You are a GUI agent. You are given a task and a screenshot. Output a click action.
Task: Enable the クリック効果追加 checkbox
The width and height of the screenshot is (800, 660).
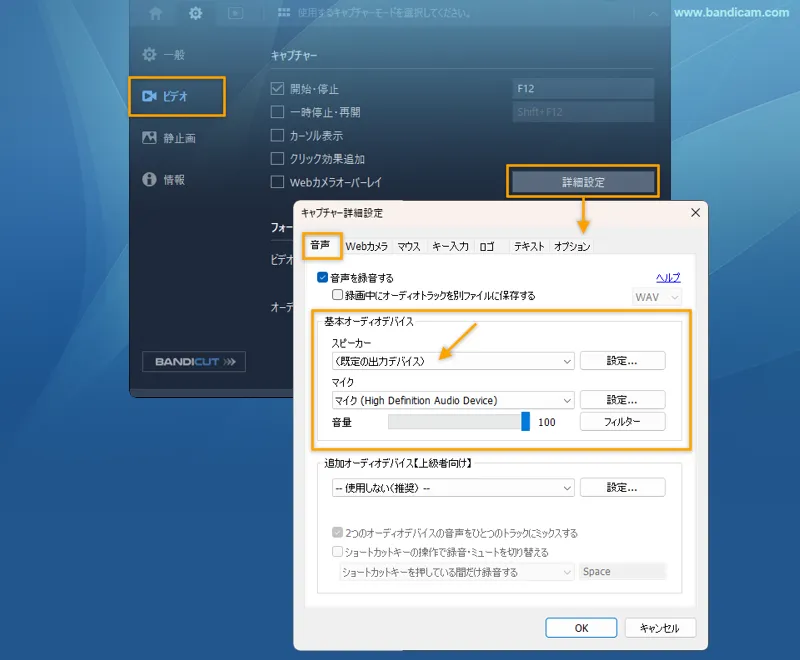[277, 159]
